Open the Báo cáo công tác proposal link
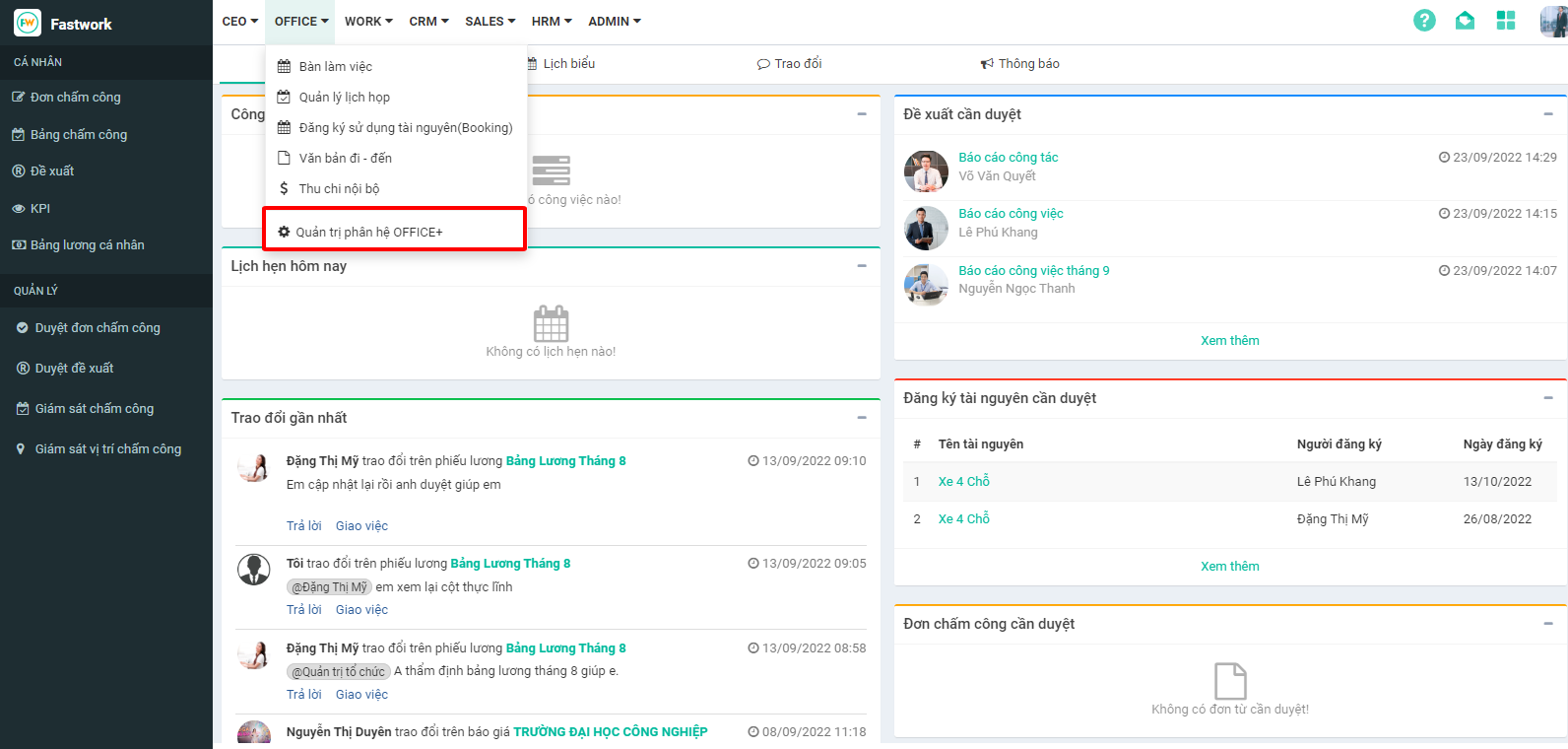Screen dimensions: 1568x749 [1008, 157]
